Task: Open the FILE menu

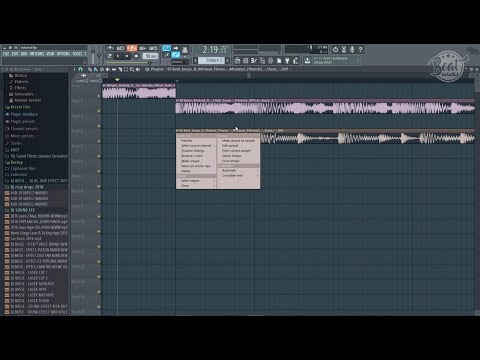Action: tap(6, 54)
